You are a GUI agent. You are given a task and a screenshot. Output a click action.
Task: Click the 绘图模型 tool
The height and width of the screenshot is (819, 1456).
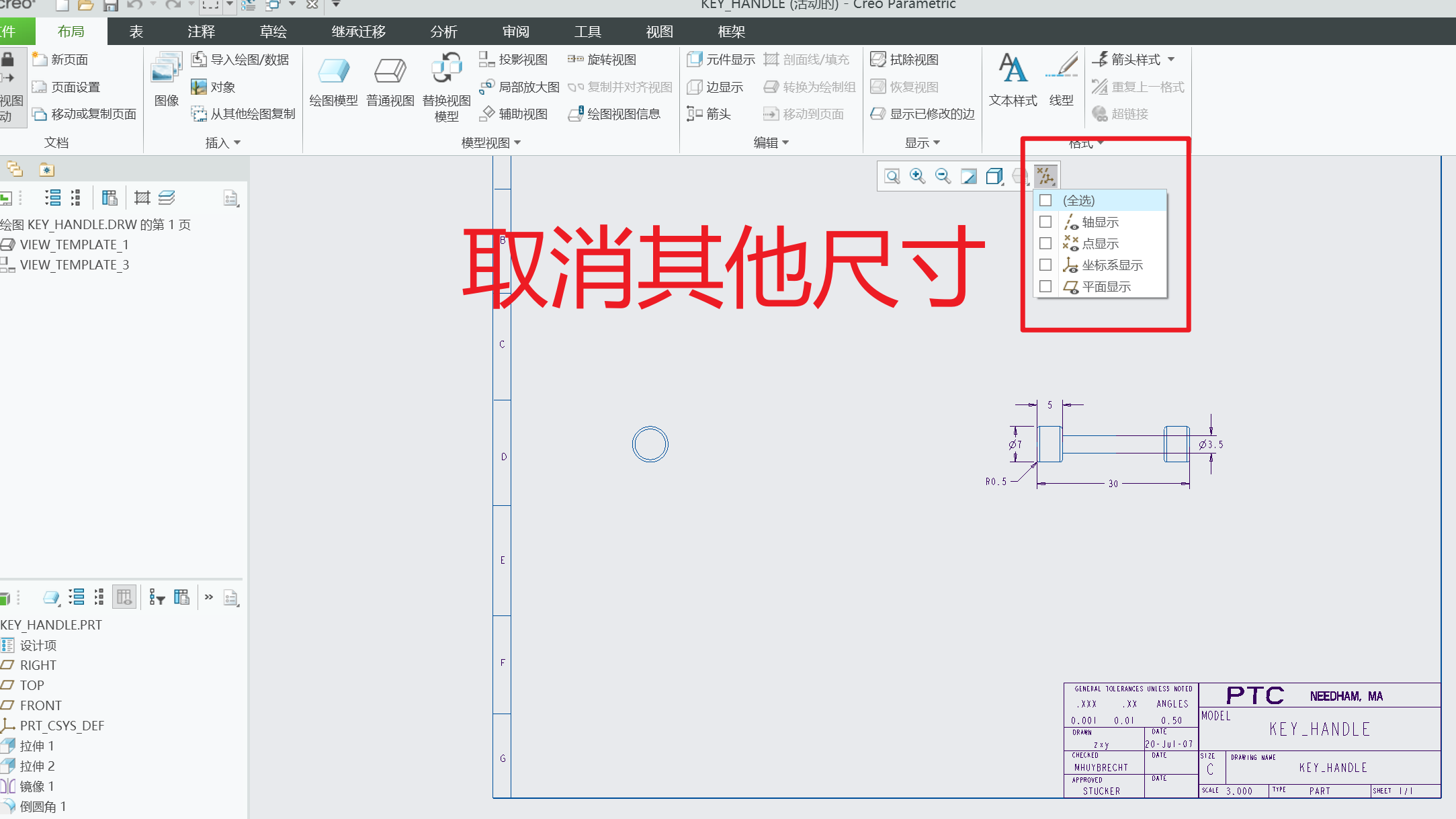point(334,79)
